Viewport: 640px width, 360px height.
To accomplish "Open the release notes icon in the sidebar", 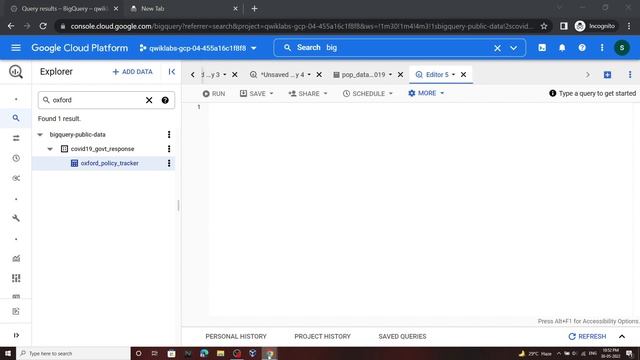I will click(x=16, y=311).
